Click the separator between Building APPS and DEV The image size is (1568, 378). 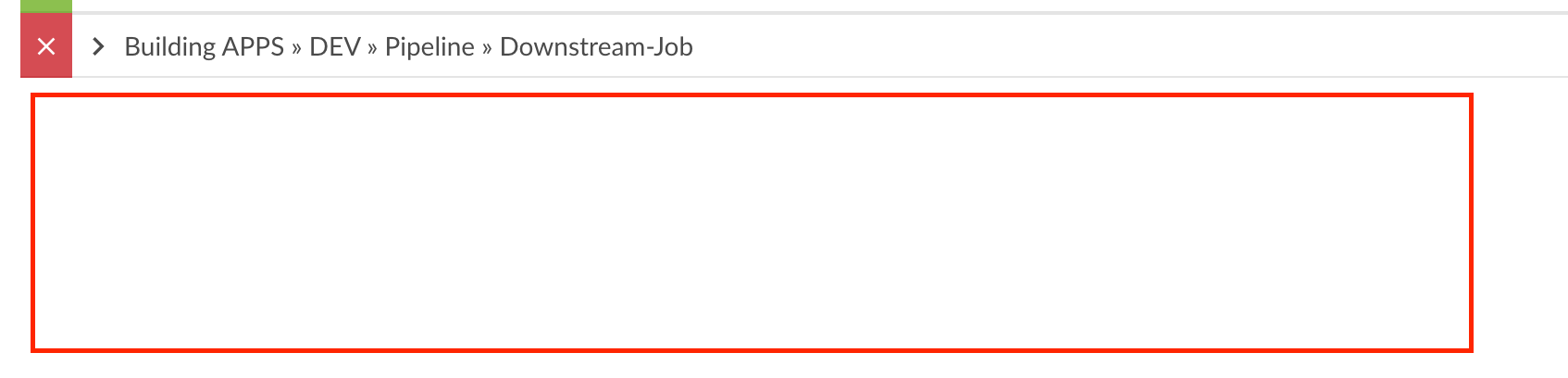coord(296,48)
